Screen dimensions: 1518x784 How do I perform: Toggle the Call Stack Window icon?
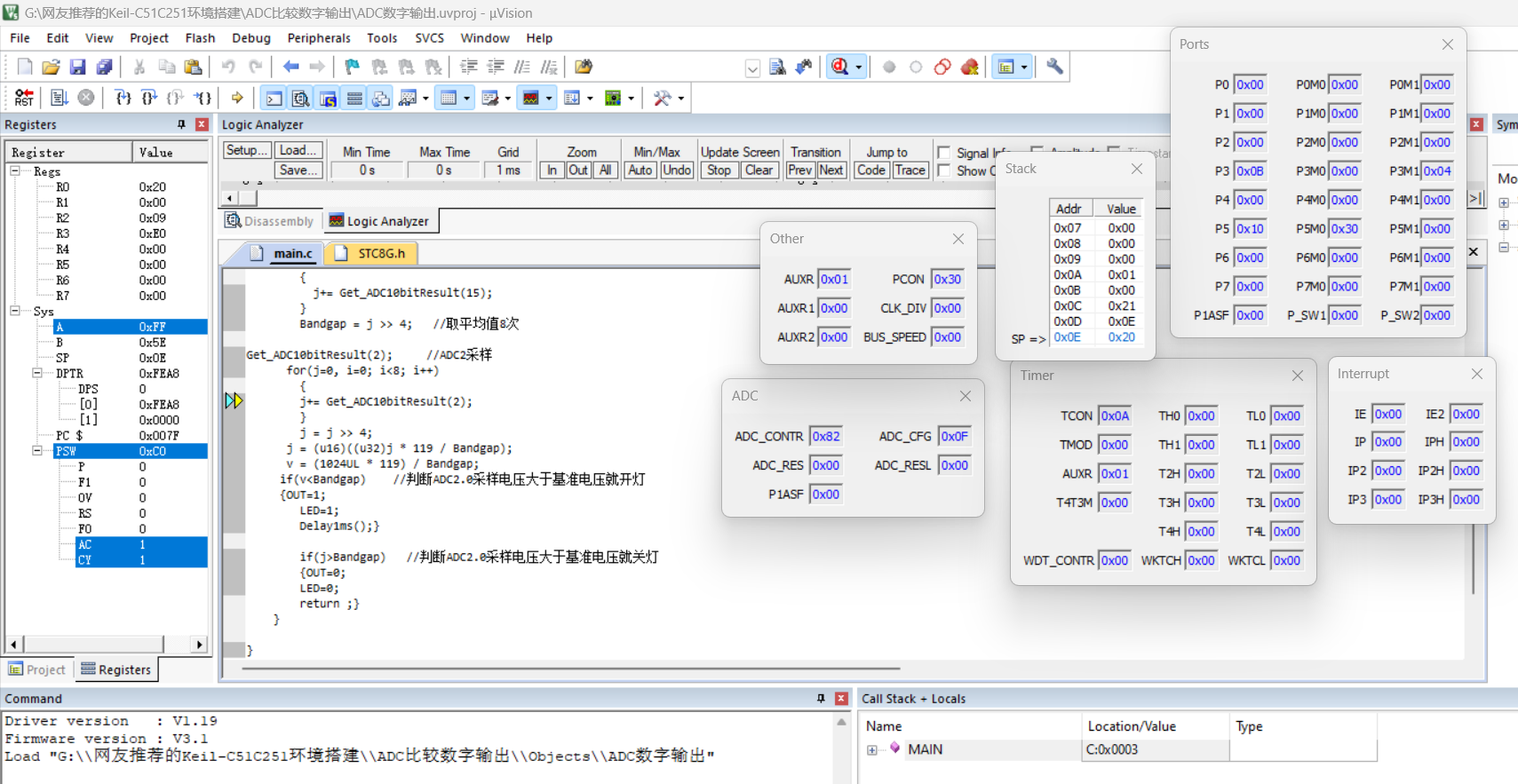tap(381, 98)
